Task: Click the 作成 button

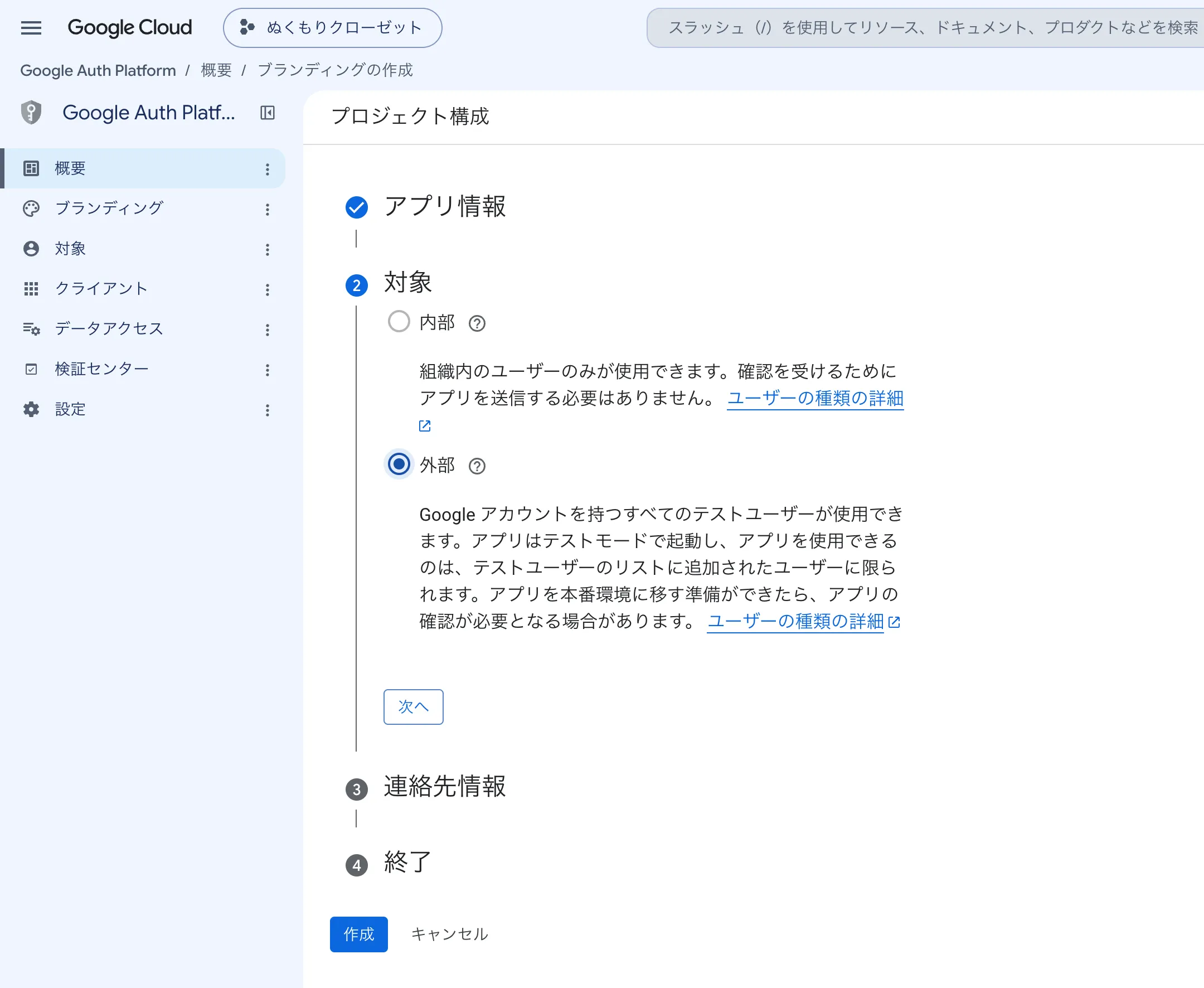Action: click(359, 934)
